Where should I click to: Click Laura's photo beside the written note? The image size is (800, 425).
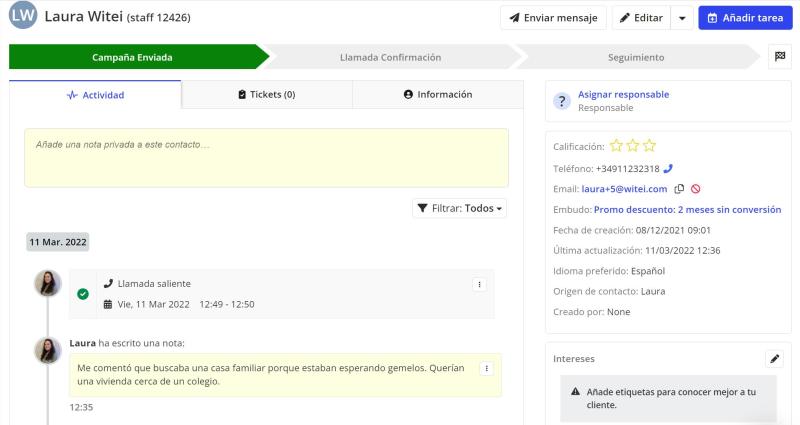coord(48,350)
